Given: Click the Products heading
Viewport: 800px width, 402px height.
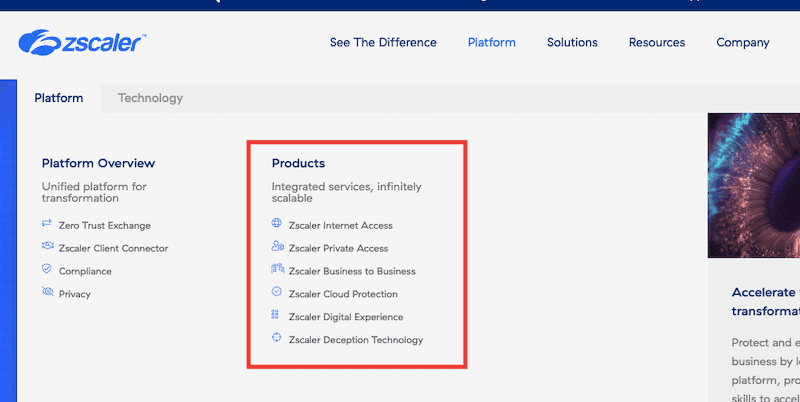Looking at the screenshot, I should point(298,163).
